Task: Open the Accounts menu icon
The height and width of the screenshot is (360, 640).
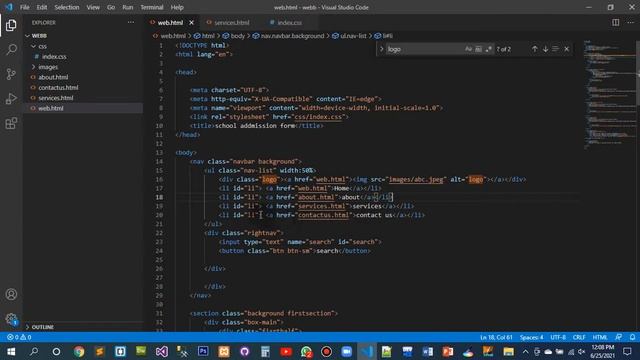Action: pos(11,294)
